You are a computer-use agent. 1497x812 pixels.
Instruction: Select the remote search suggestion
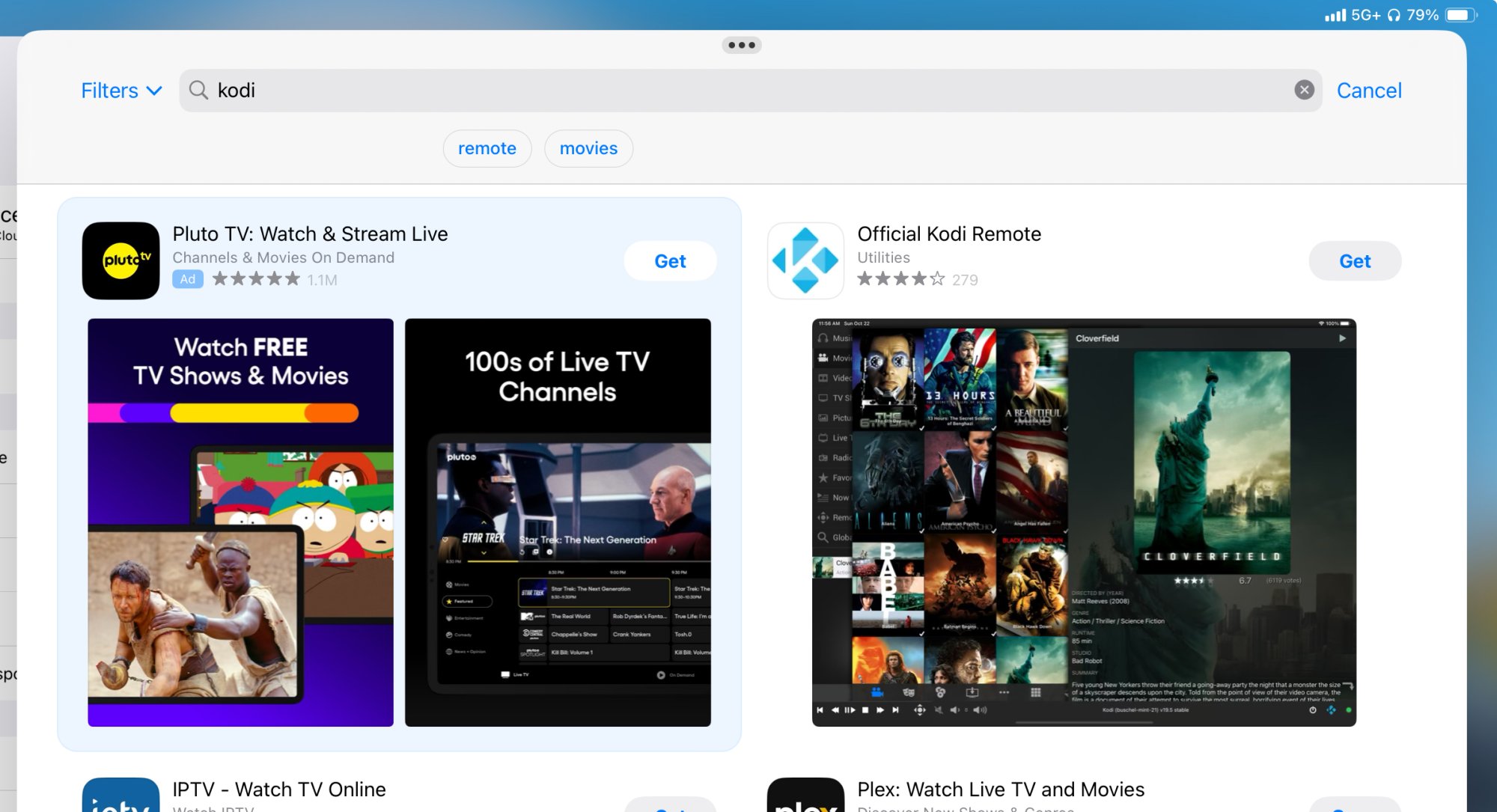487,148
